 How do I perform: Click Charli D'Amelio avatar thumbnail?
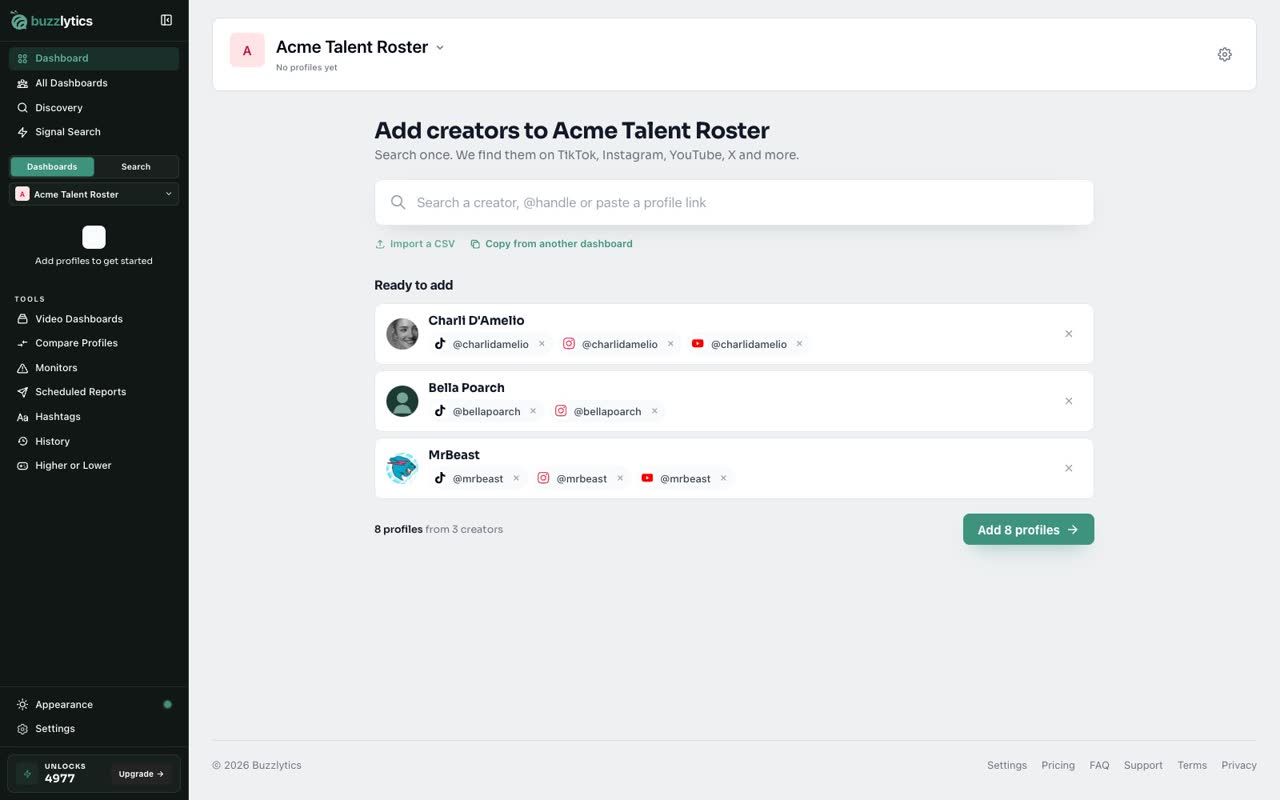point(402,334)
